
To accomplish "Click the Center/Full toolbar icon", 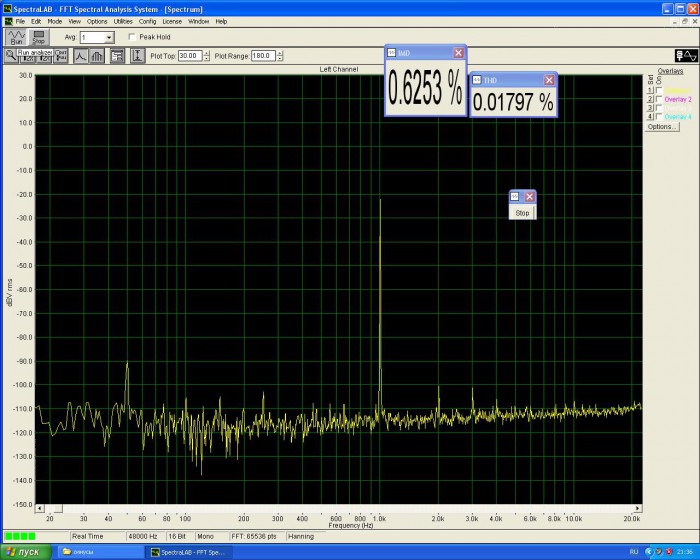I will click(61, 56).
